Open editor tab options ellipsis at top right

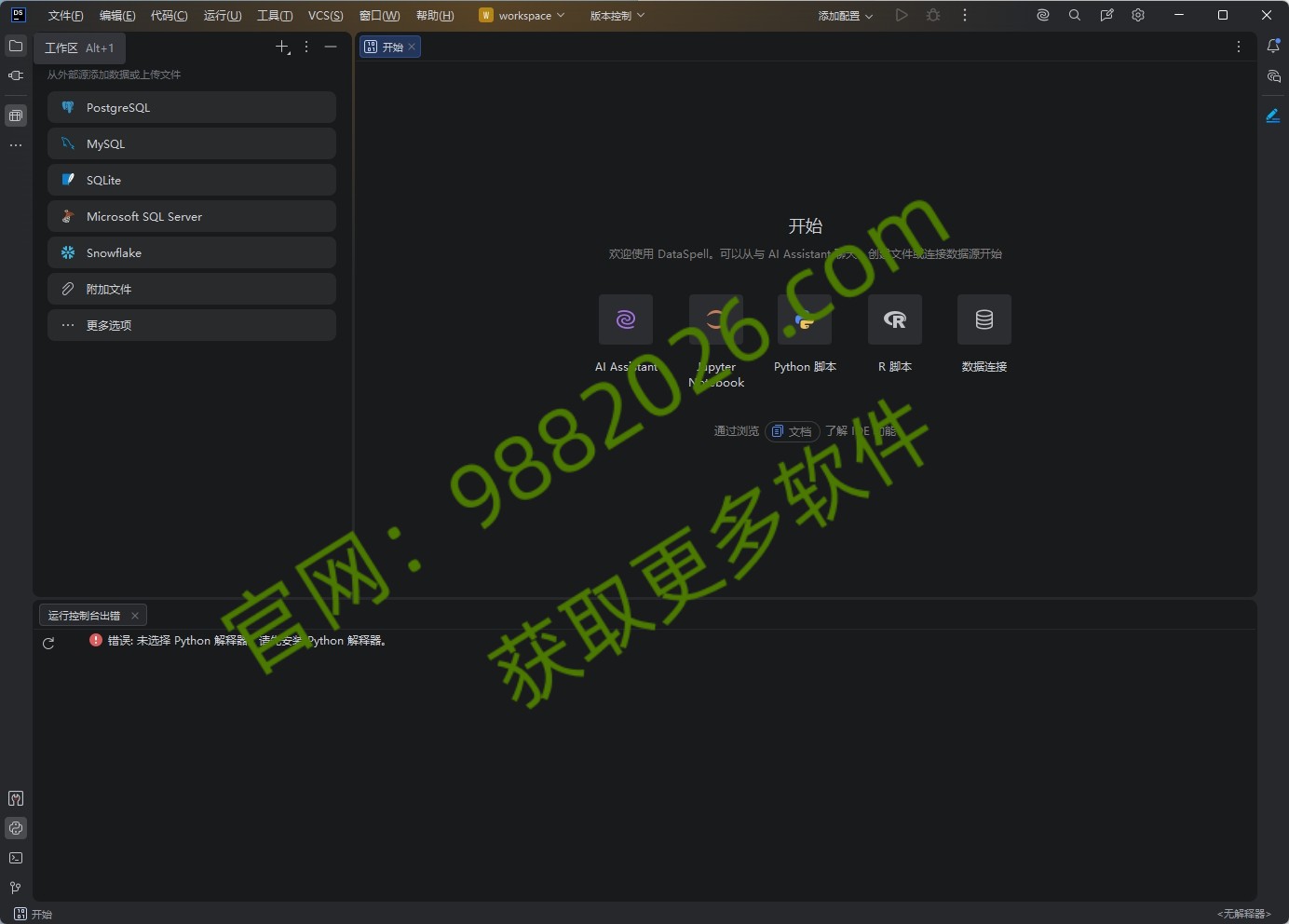point(1239,47)
